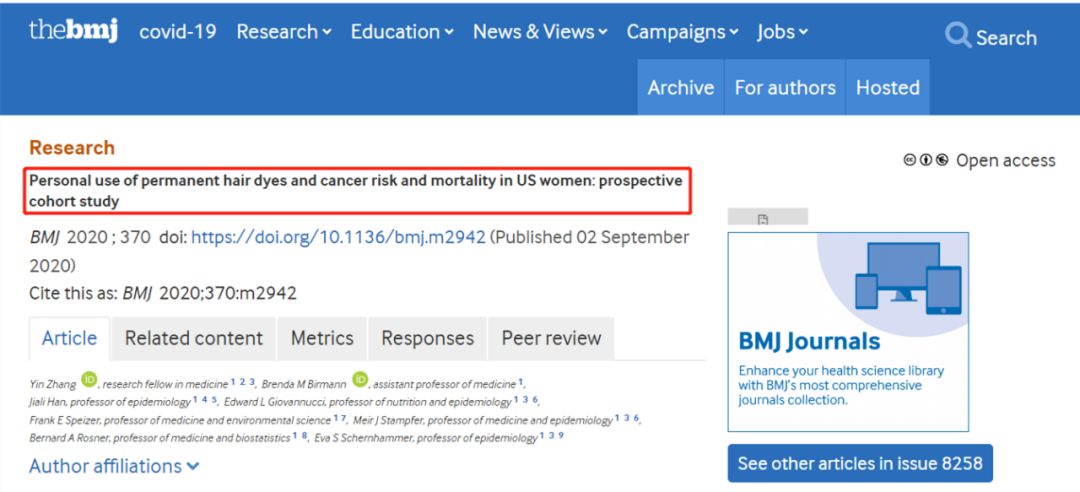Open the Campaigns dropdown menu

click(682, 32)
